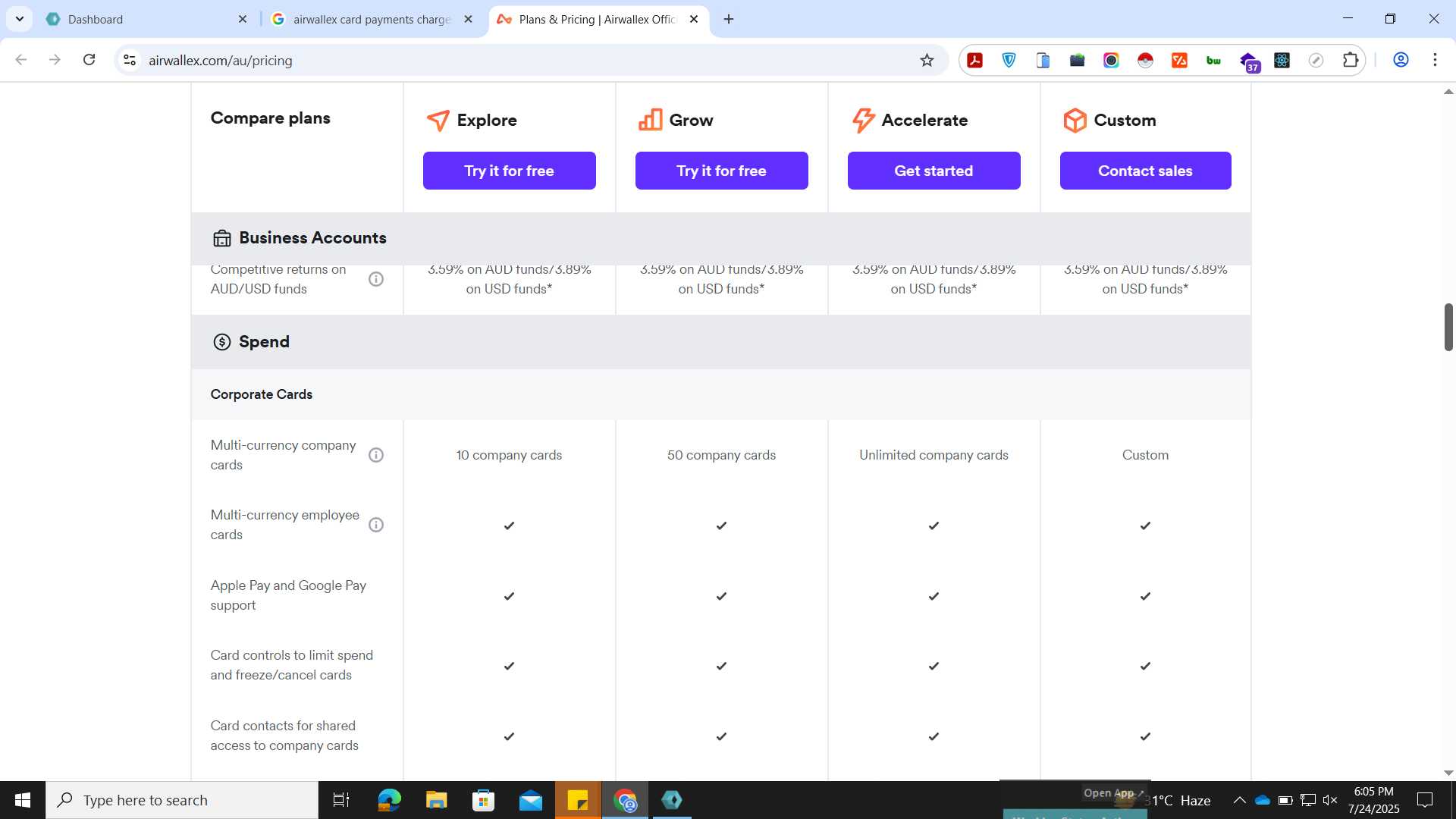This screenshot has height=819, width=1456.
Task: Click 'Card contacts for shared access' label
Action: click(x=284, y=736)
